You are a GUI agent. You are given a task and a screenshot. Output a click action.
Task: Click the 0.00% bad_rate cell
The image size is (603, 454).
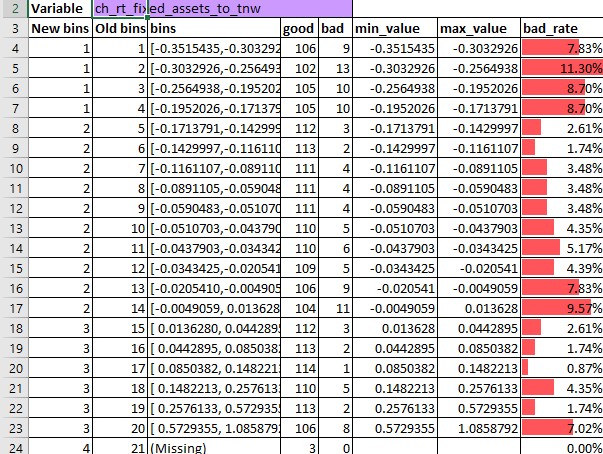pyautogui.click(x=562, y=447)
